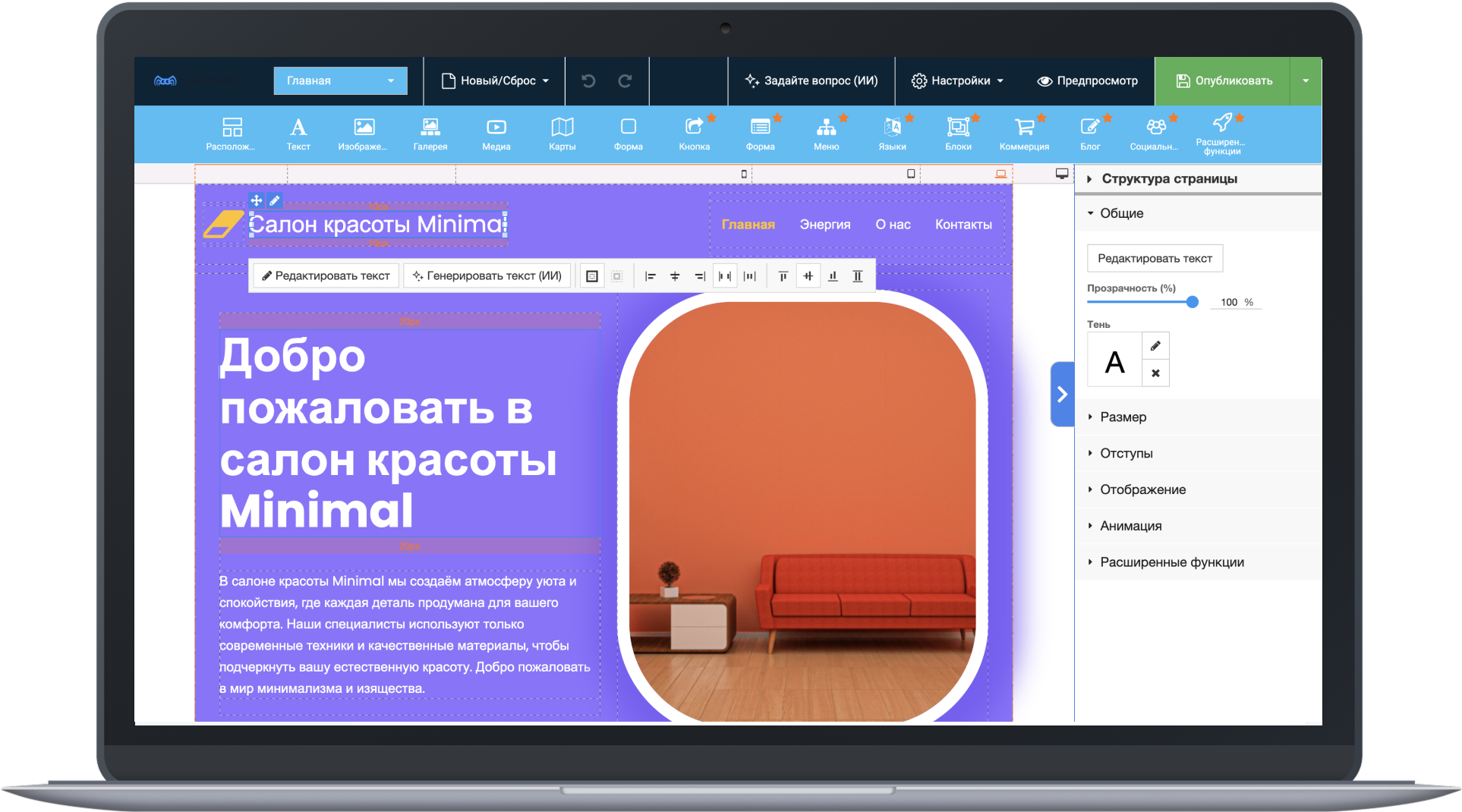Switch to the phone viewport icon
The image size is (1462, 812).
744,174
